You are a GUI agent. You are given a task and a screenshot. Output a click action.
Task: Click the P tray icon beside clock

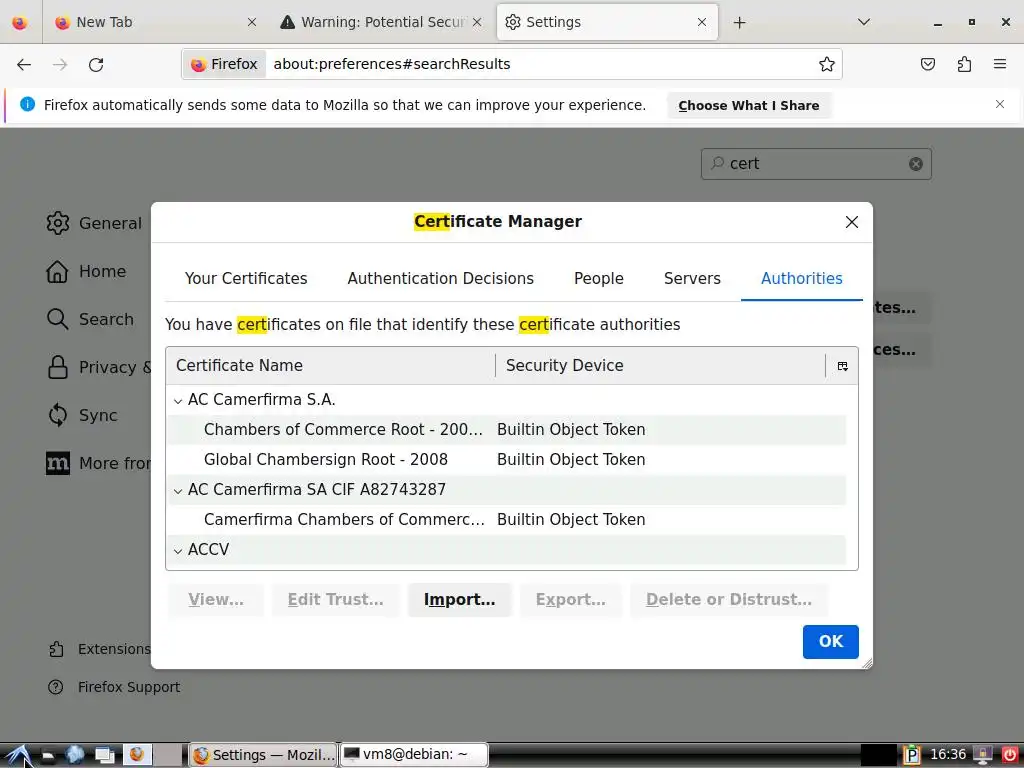[x=912, y=755]
